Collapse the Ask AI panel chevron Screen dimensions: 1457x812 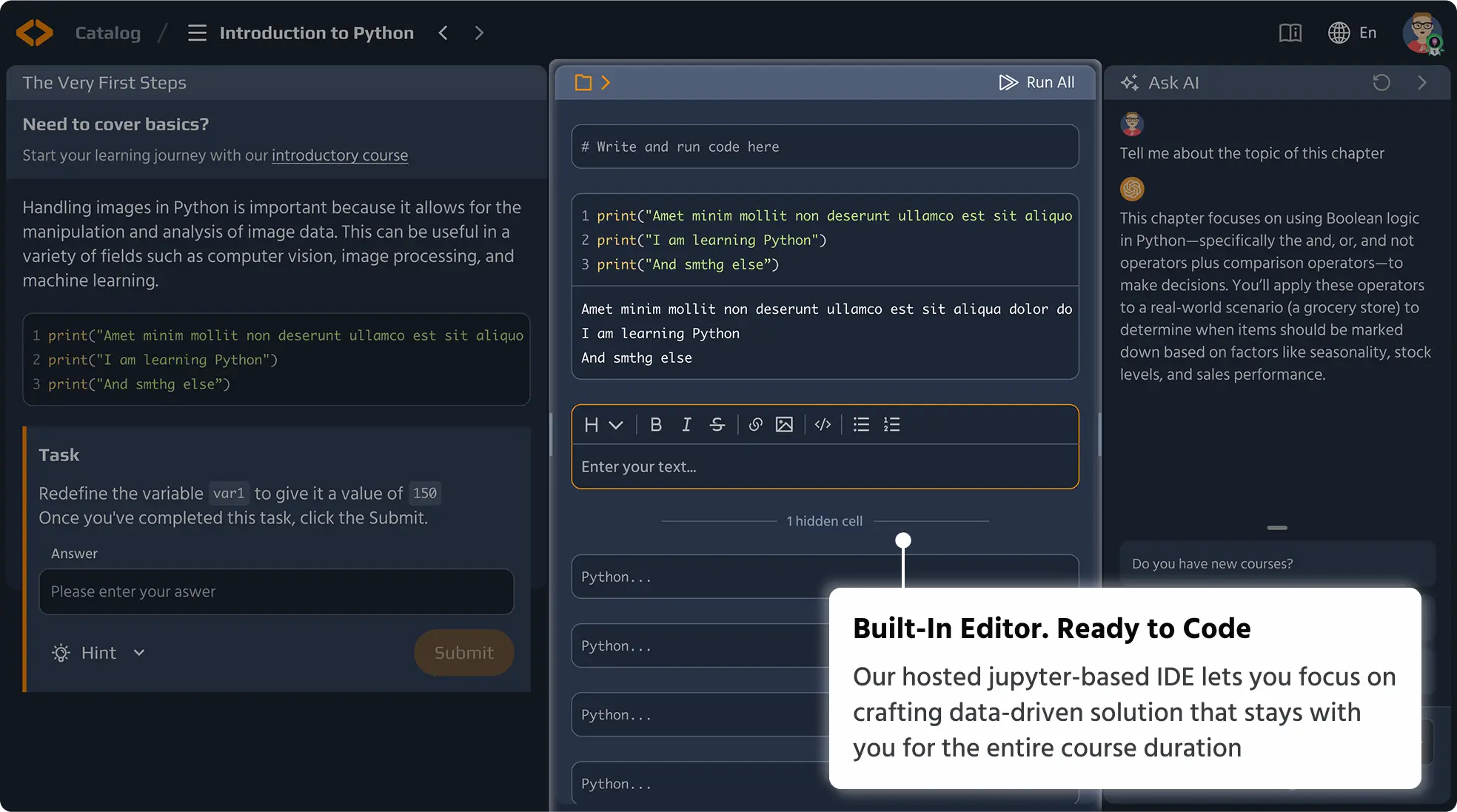tap(1421, 82)
